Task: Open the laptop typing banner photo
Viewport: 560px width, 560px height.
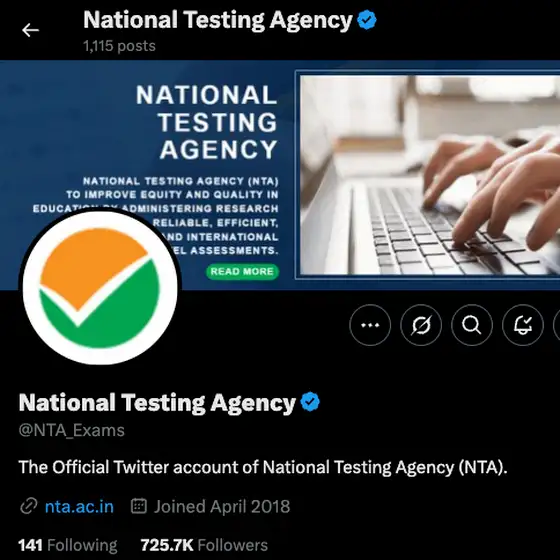Action: pyautogui.click(x=429, y=175)
